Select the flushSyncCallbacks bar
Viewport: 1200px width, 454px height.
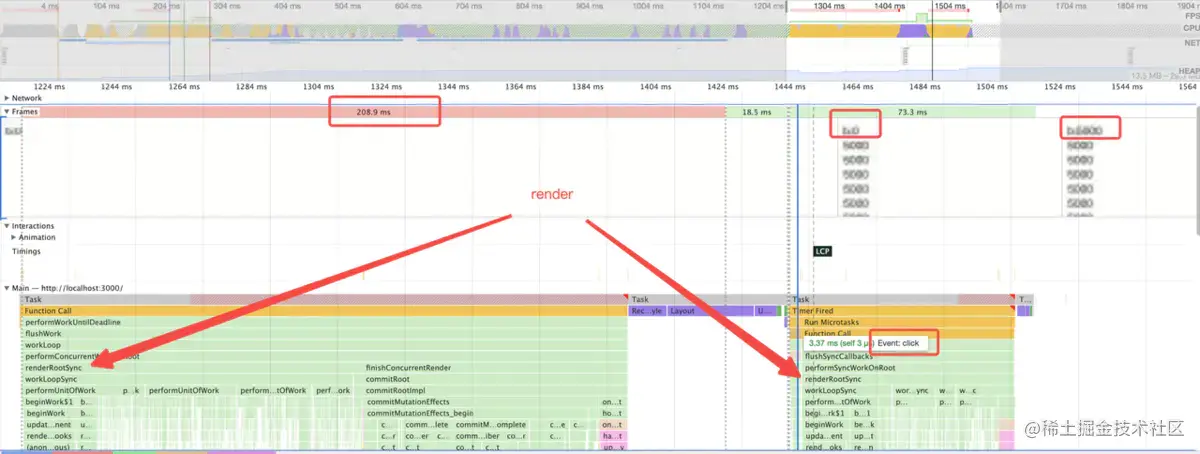907,356
